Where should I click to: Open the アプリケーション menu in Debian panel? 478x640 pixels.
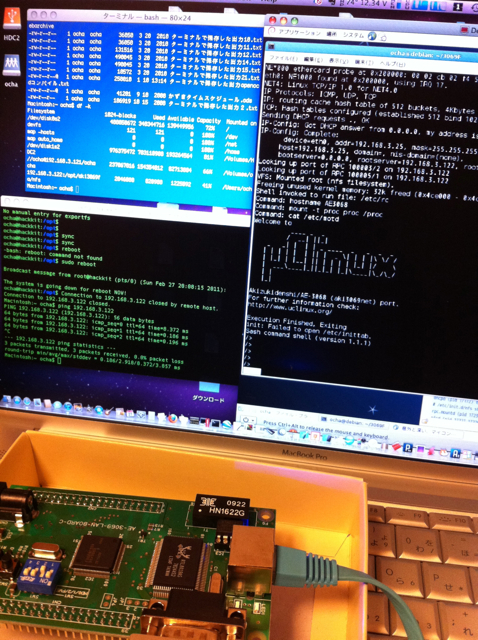click(299, 33)
